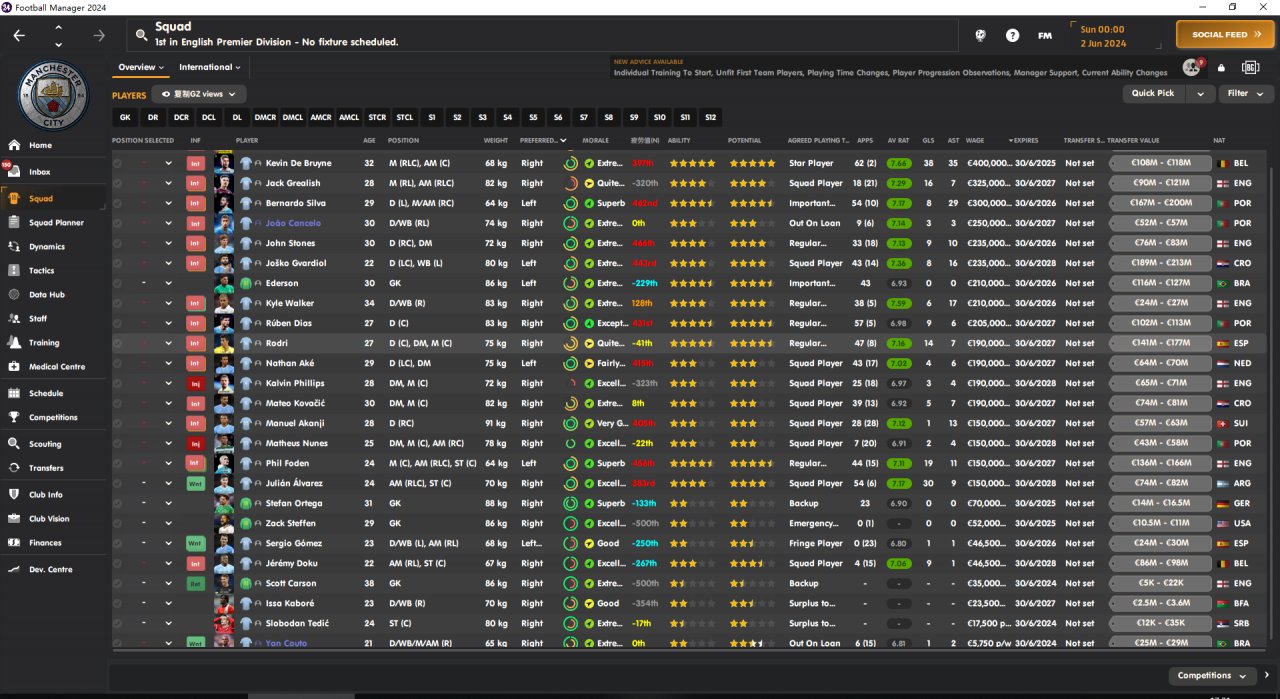Open the world football globe icon
The image size is (1280, 699).
tap(981, 35)
